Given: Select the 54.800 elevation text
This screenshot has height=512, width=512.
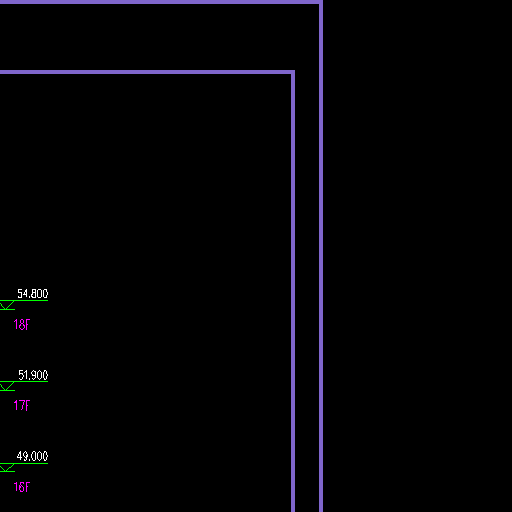Looking at the screenshot, I should pos(33,294).
